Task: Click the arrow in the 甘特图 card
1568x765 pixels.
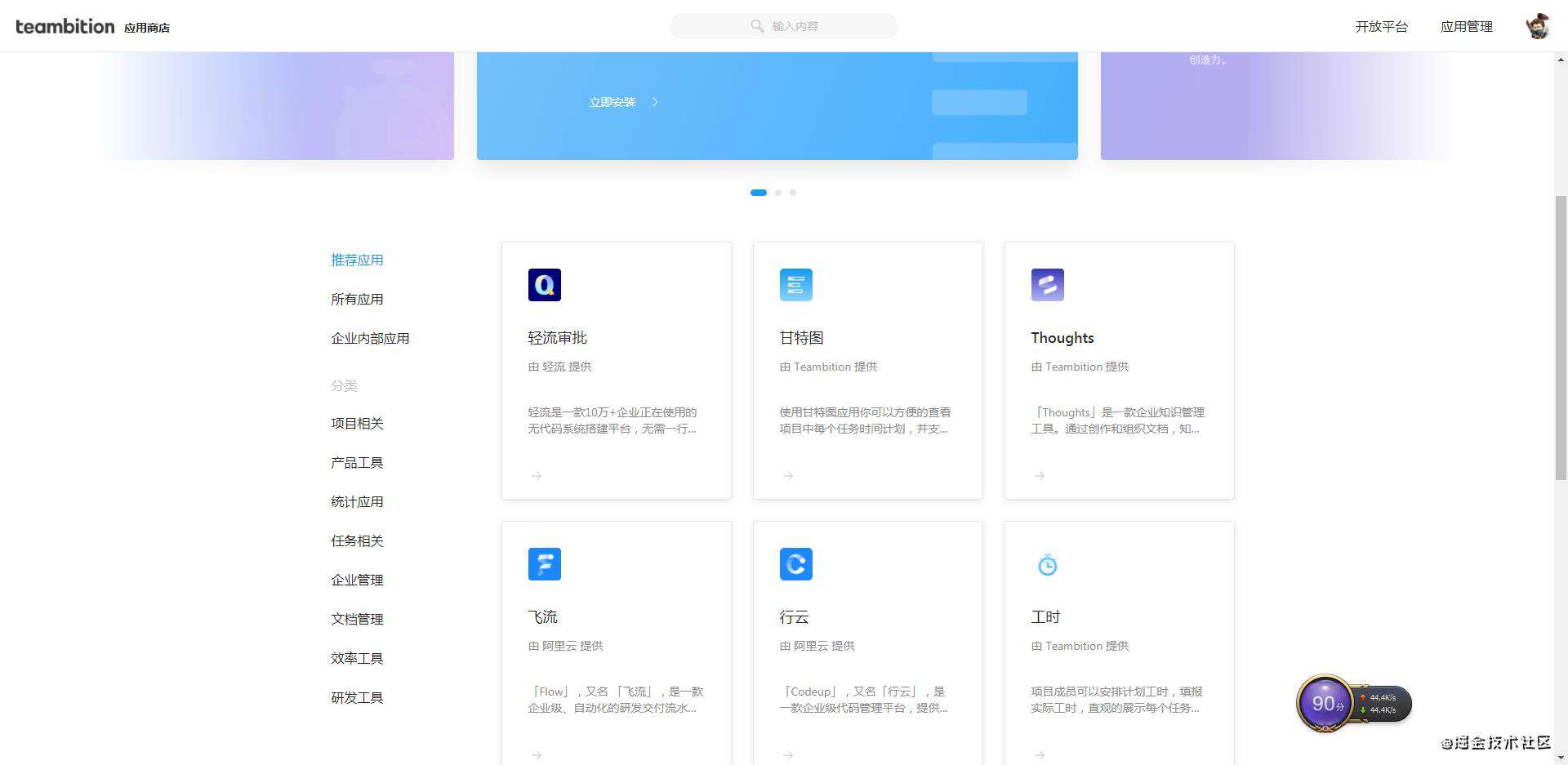Action: [x=788, y=476]
